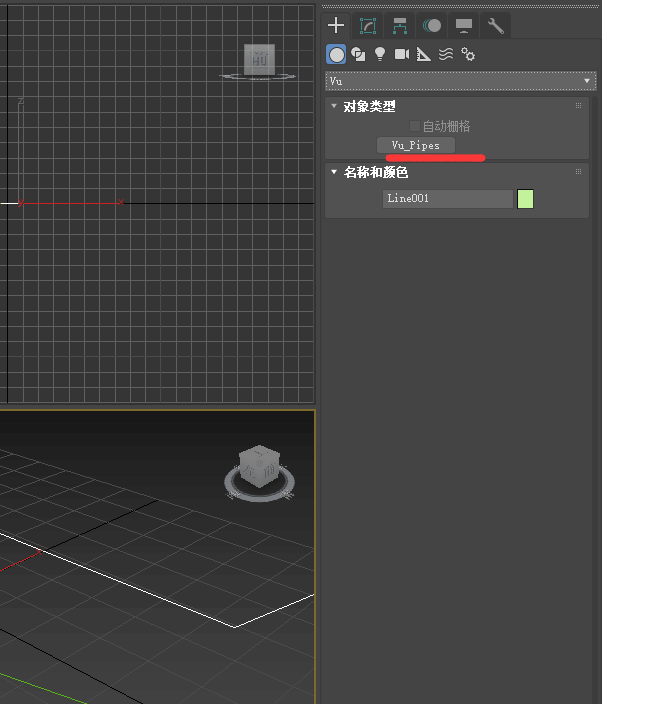Open the Display panel tab
657x704 pixels.
[464, 26]
